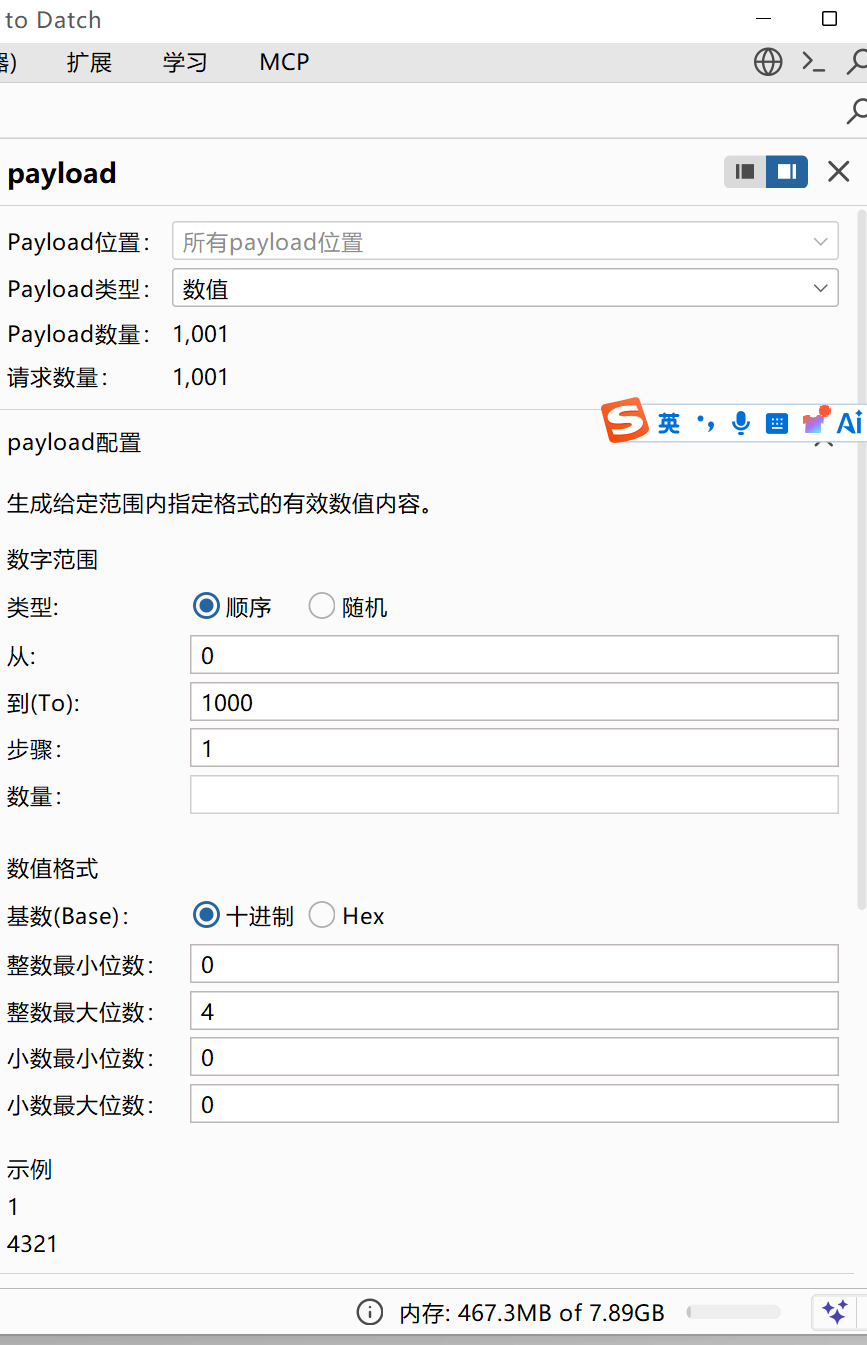Screen dimensions: 867x1345
Task: Click the 请求数量 label
Action: [x=58, y=377]
